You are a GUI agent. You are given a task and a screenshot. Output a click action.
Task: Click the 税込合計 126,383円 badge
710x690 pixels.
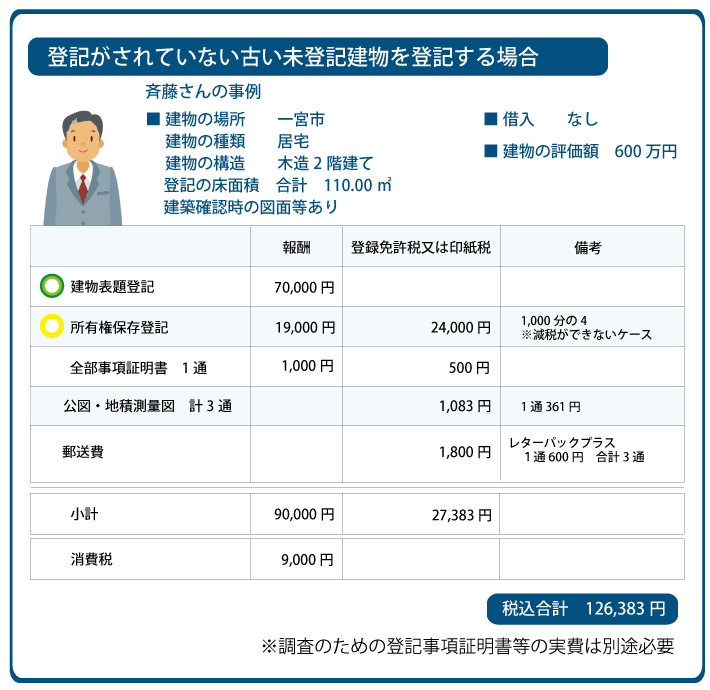[x=583, y=608]
